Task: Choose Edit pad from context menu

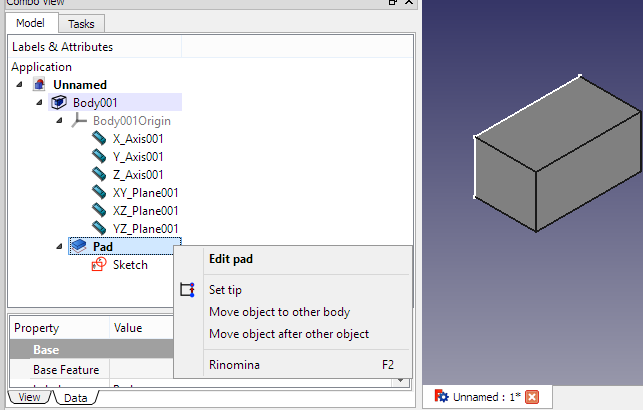Action: [x=231, y=259]
